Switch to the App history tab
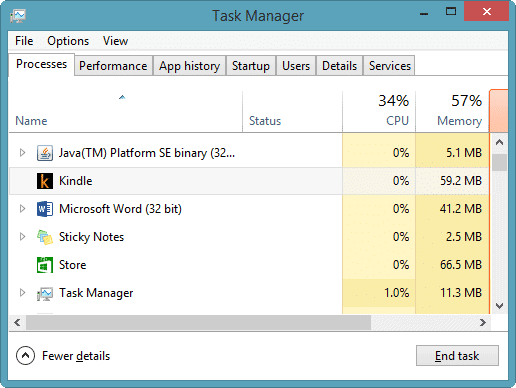Image resolution: width=516 pixels, height=388 pixels. (189, 66)
